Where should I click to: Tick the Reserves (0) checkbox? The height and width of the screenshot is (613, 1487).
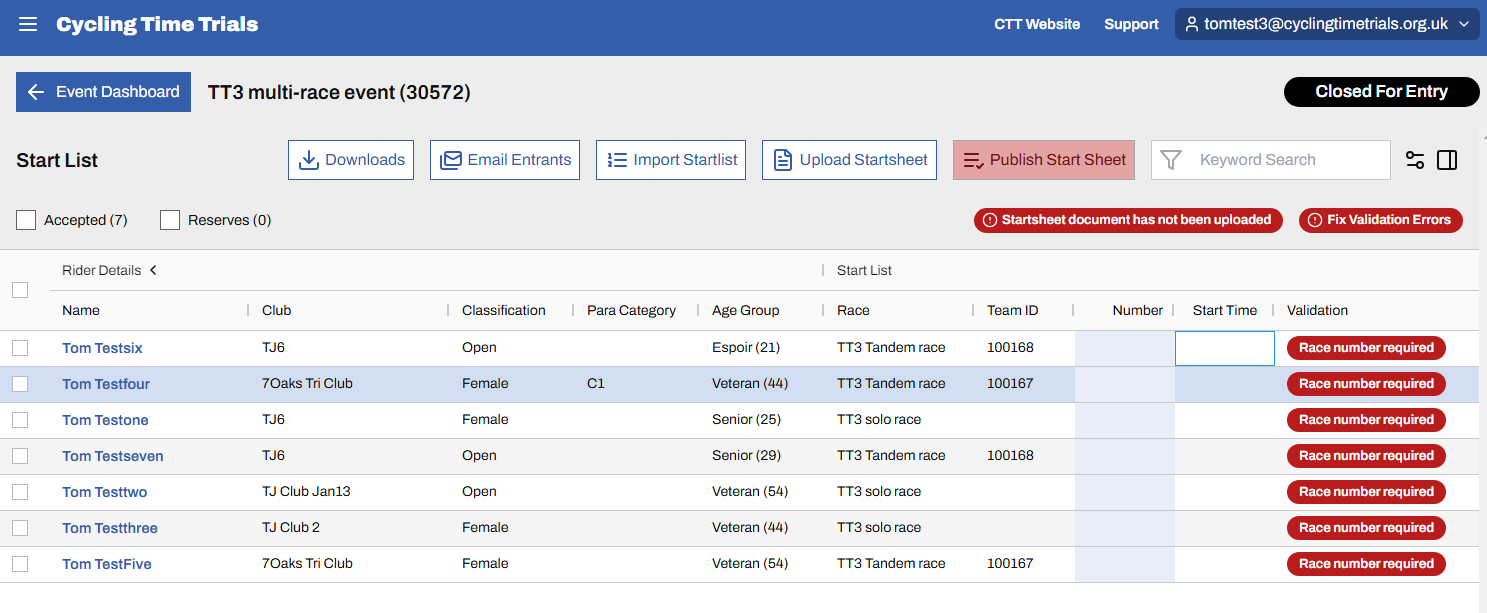tap(170, 220)
